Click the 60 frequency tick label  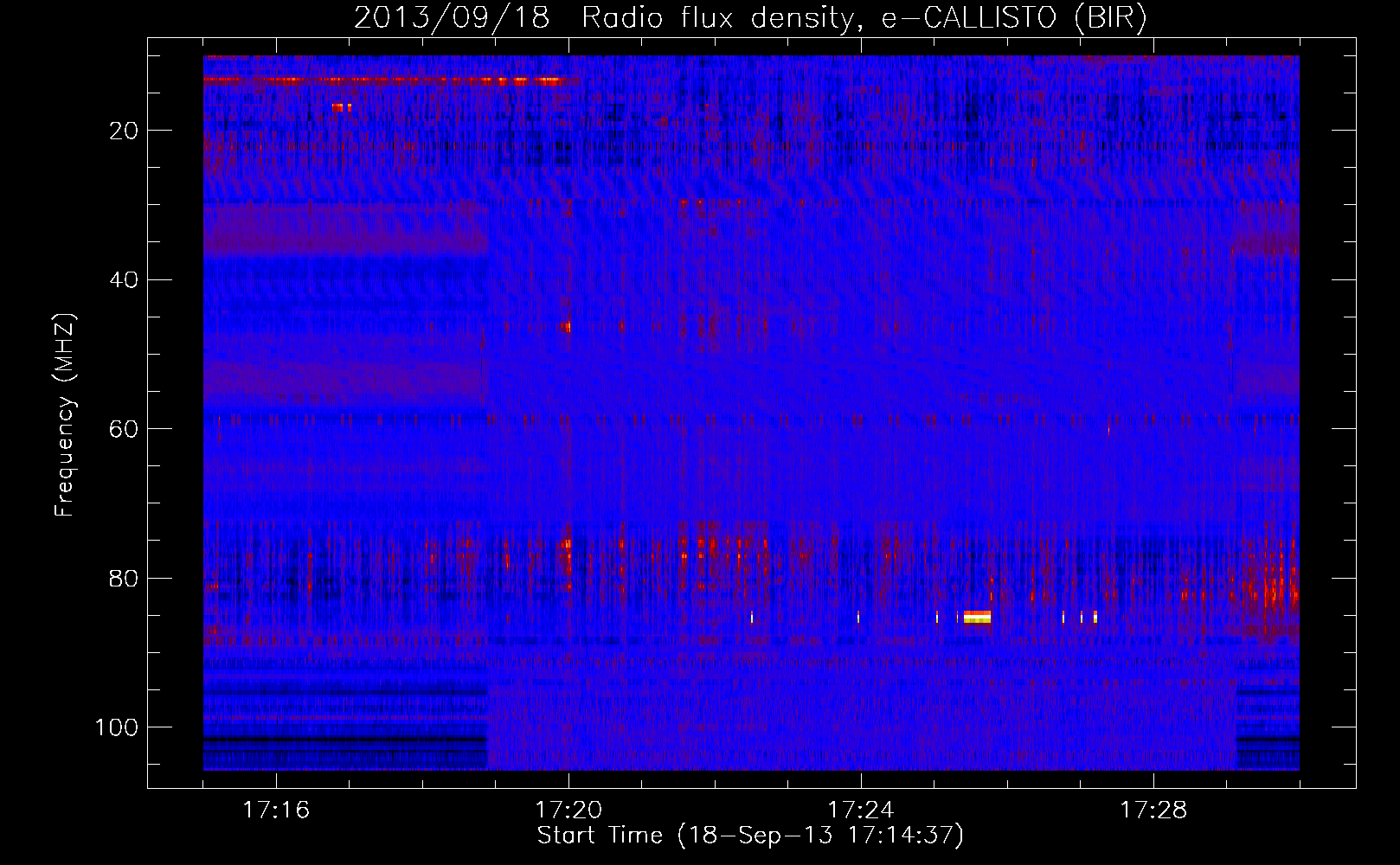tap(124, 429)
